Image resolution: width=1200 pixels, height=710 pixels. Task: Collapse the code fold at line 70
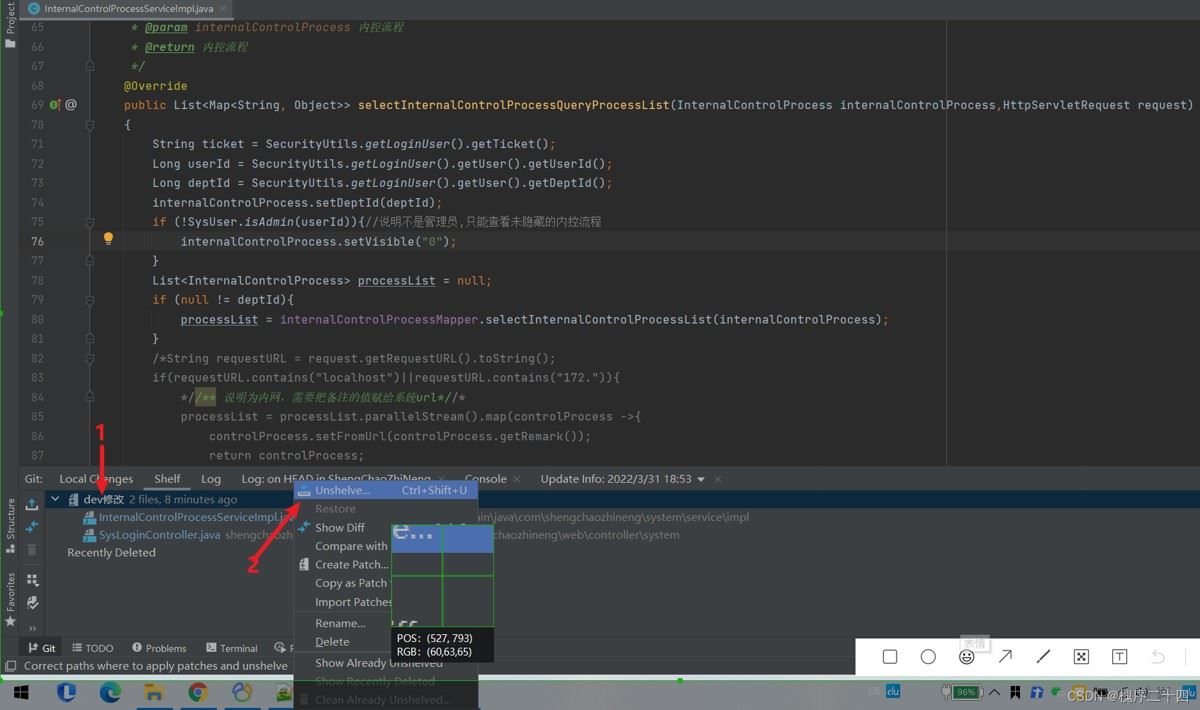tap(89, 125)
